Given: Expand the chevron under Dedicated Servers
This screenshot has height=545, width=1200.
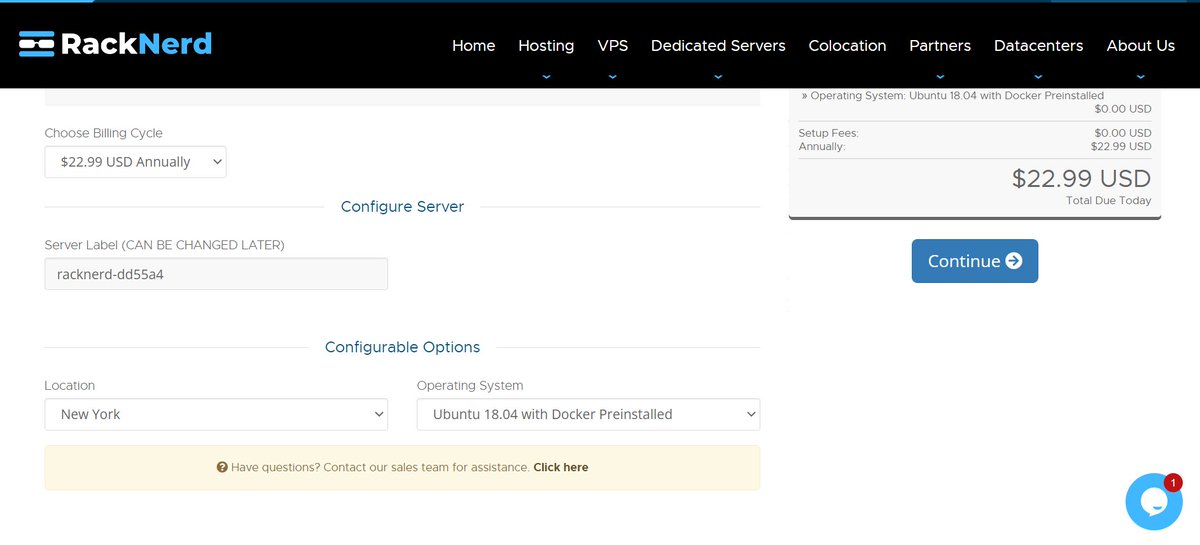Looking at the screenshot, I should tap(718, 76).
